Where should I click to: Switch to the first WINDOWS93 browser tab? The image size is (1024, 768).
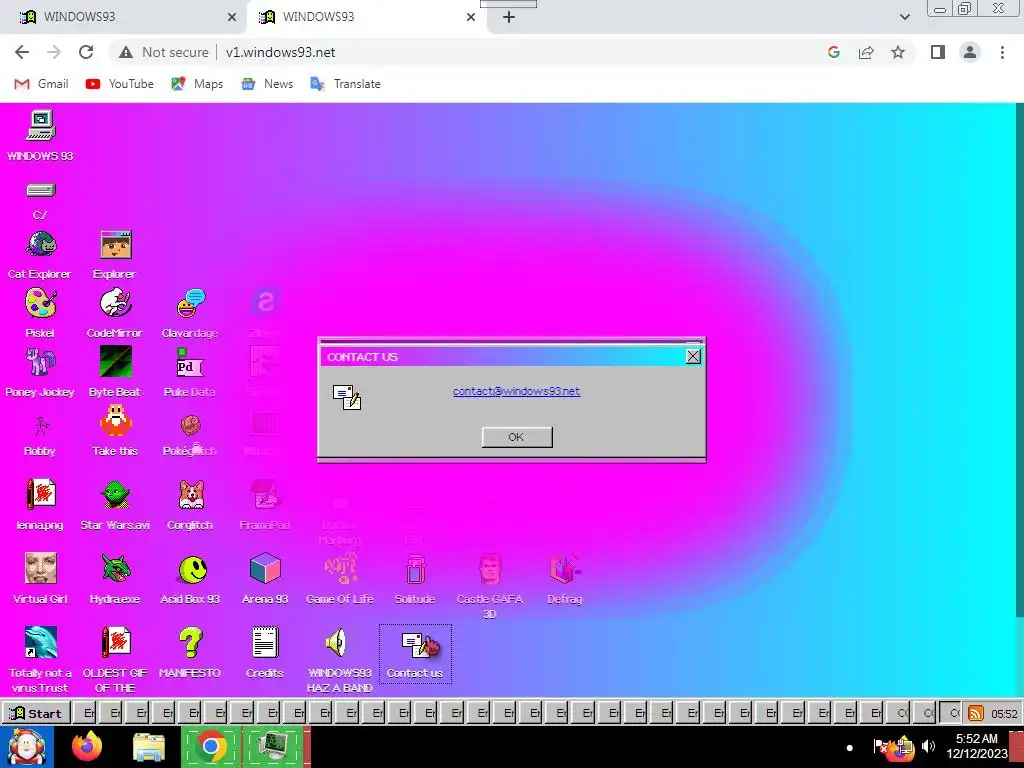pyautogui.click(x=123, y=17)
